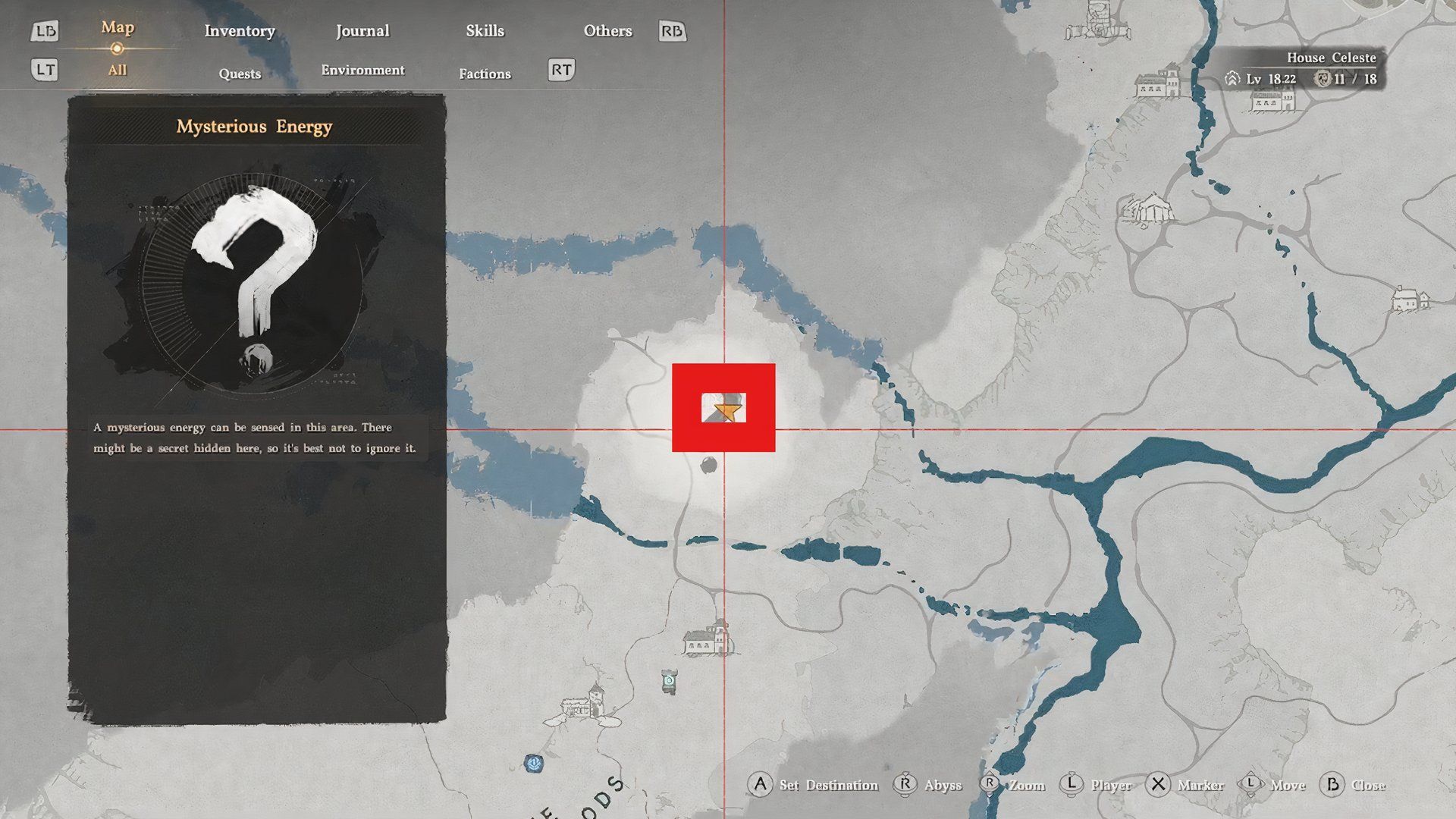1456x819 pixels.
Task: Open the Skills tab
Action: tap(485, 31)
